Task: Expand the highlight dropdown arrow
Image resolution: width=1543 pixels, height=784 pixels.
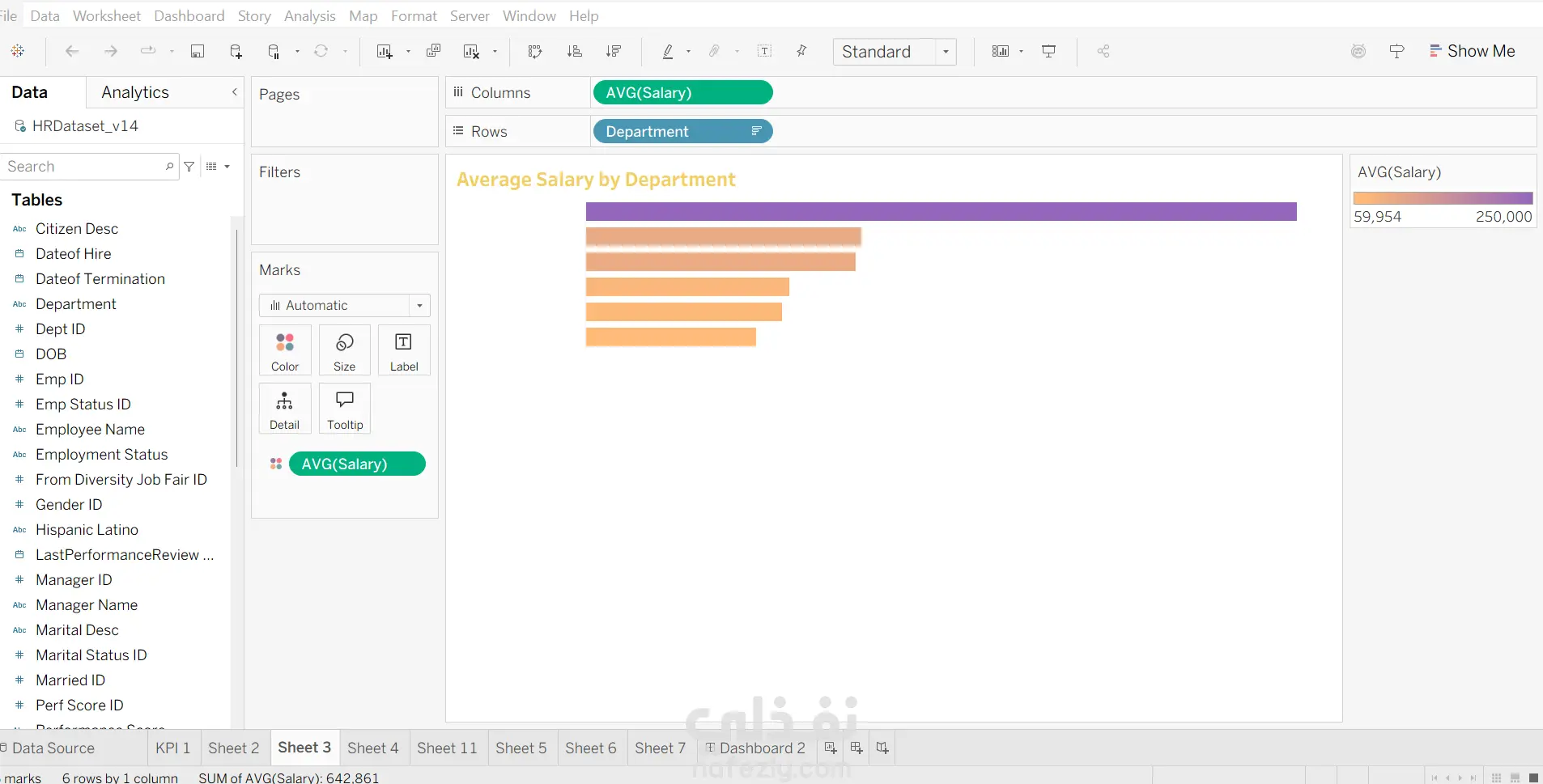Action: click(x=688, y=51)
